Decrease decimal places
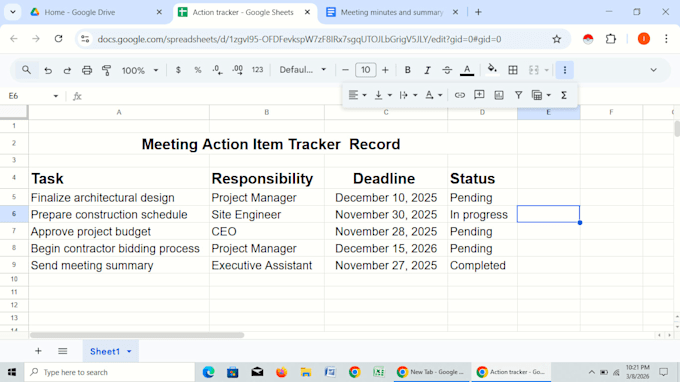680x382 pixels. (x=217, y=70)
